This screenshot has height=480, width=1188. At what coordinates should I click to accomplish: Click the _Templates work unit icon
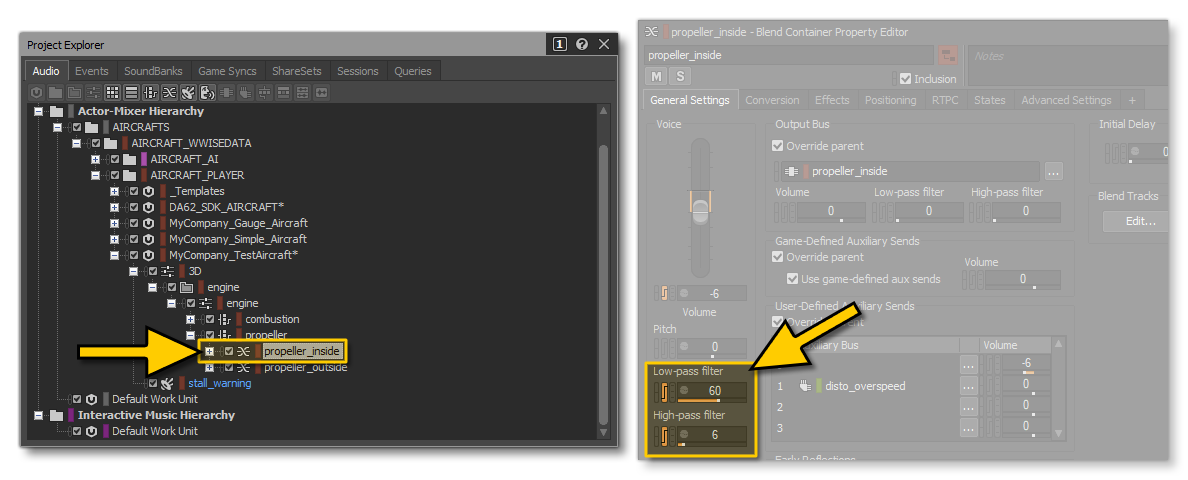[148, 191]
